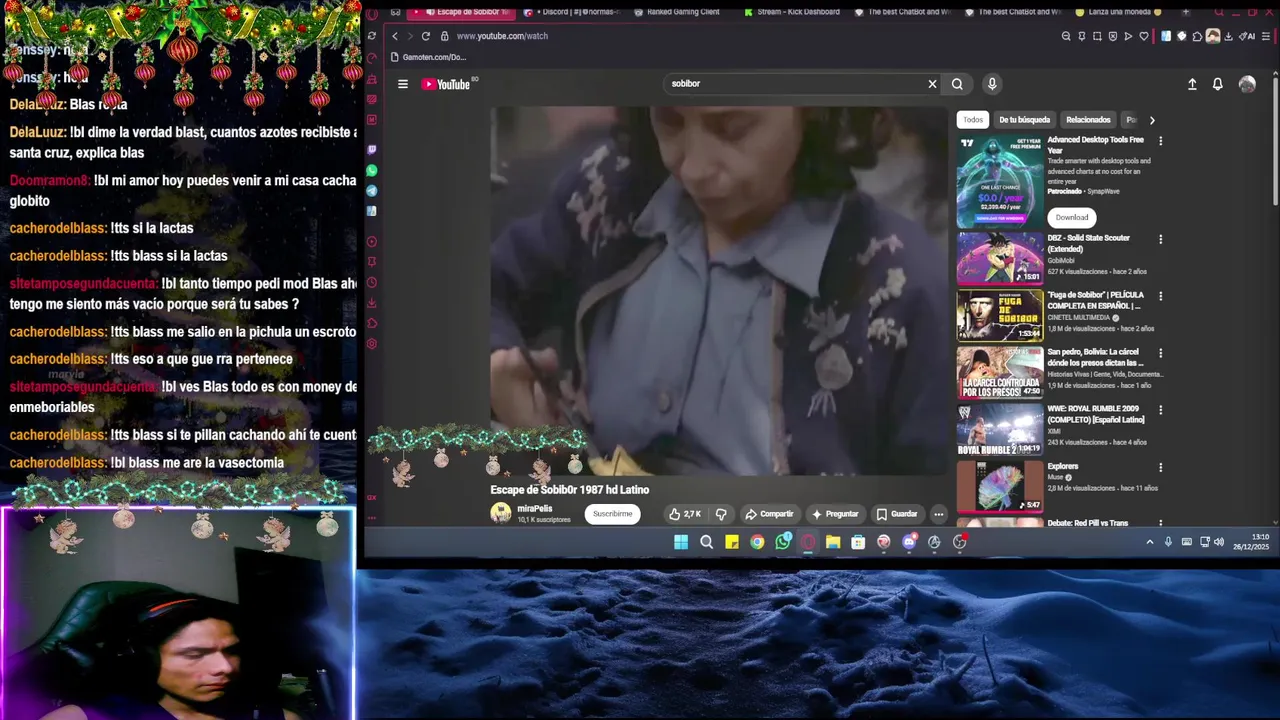Select the De tu búsqueda chip
This screenshot has width=1280, height=720.
[x=1024, y=120]
